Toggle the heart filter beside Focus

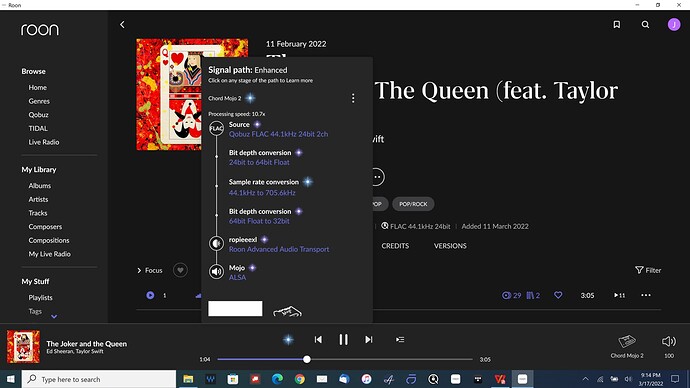click(x=180, y=270)
